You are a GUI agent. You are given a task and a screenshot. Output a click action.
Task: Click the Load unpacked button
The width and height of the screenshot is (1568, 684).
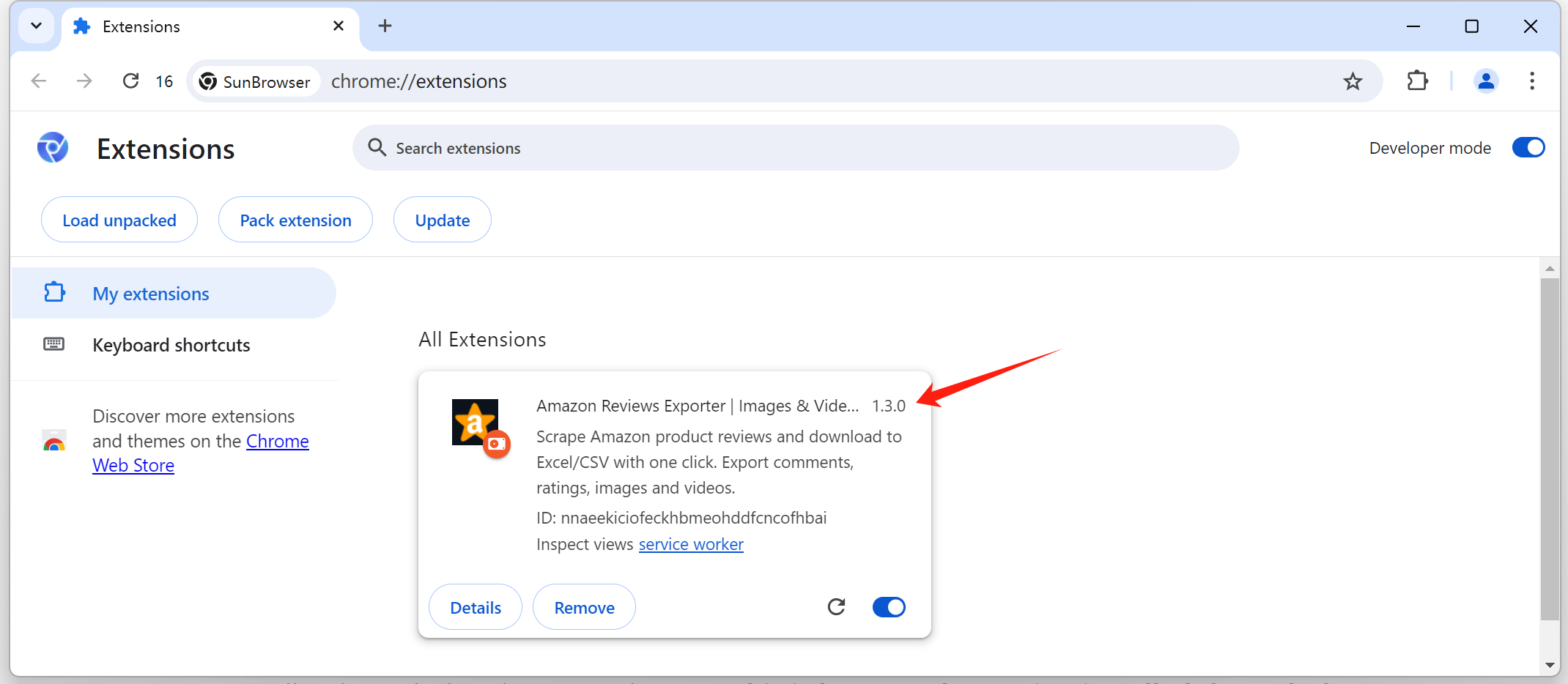point(119,220)
